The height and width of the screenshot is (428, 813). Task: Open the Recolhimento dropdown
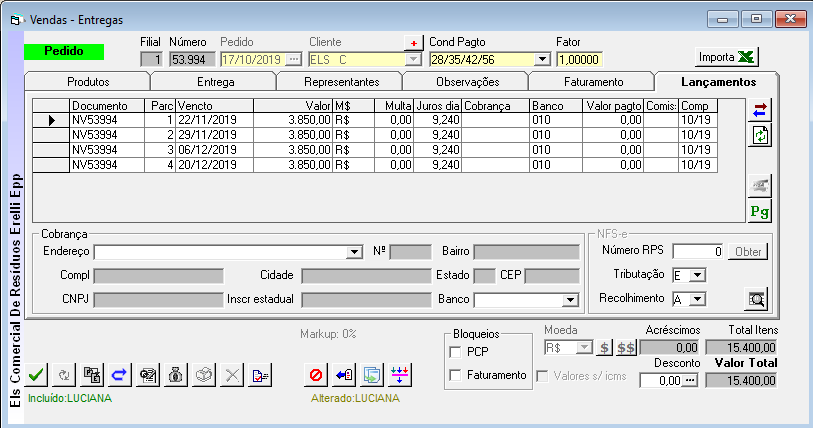click(699, 298)
